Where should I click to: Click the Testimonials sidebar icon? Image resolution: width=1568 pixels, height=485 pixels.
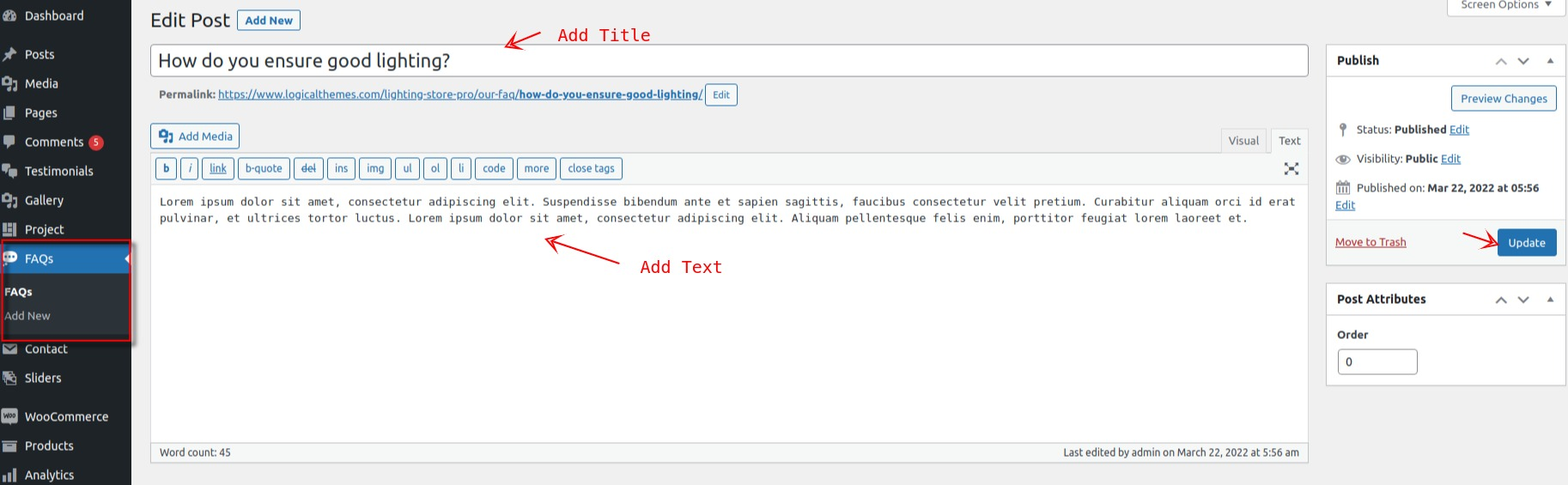click(x=9, y=171)
